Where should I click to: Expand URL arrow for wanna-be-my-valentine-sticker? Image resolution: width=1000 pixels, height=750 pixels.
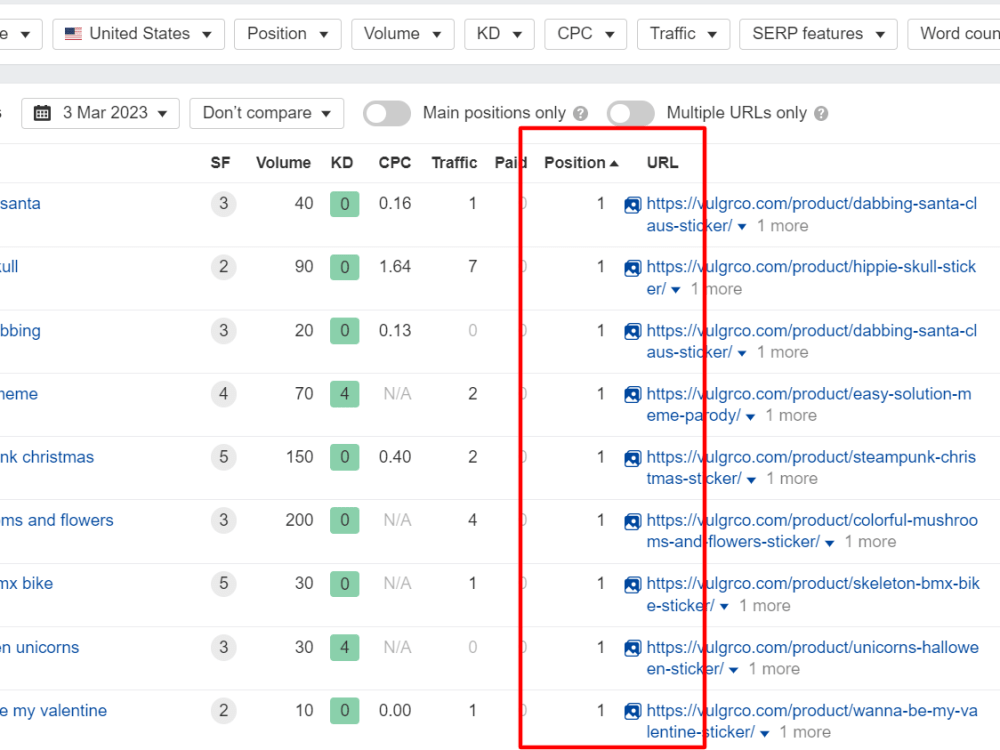tap(764, 733)
